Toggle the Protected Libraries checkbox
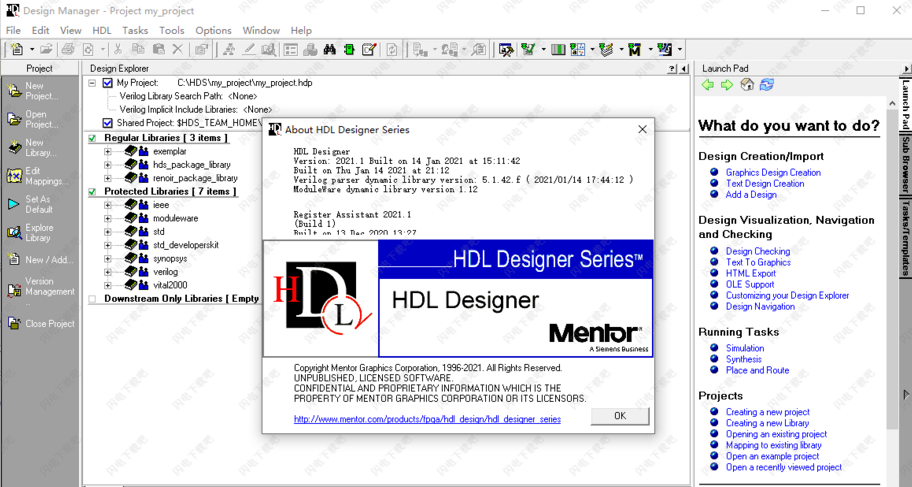The image size is (912, 487). coord(92,191)
